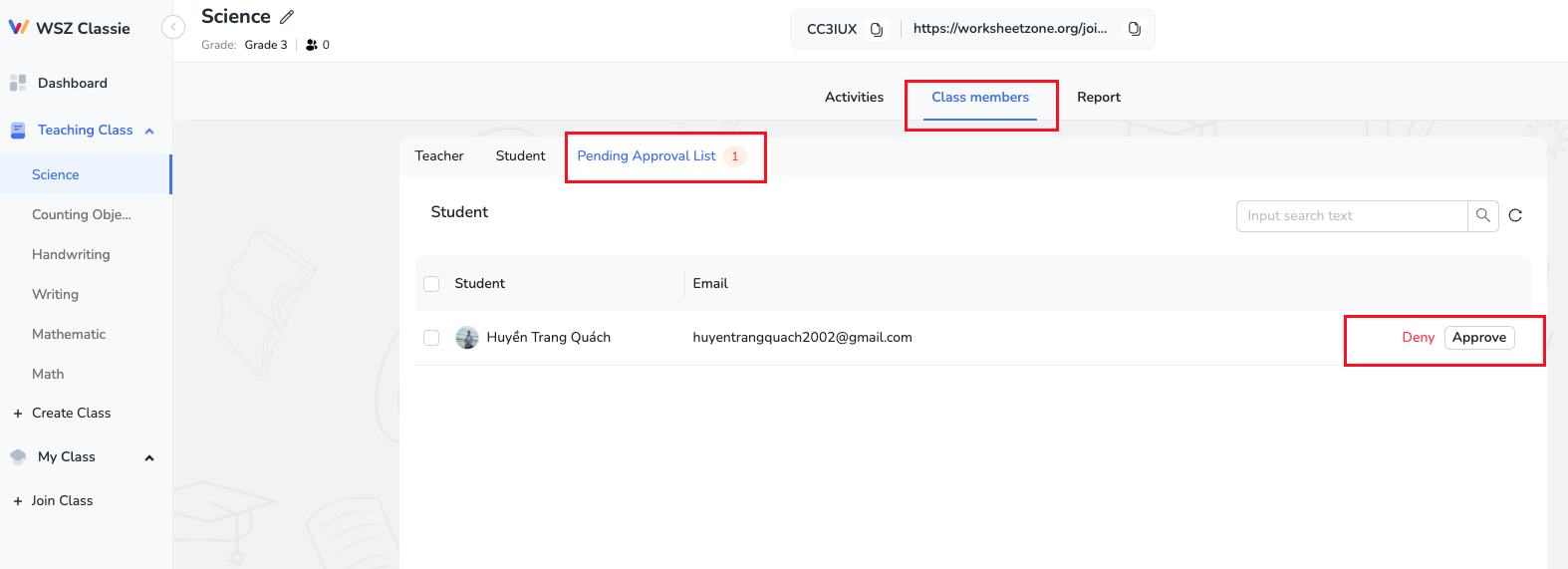1568x569 pixels.
Task: Open the Writing class
Action: (55, 294)
